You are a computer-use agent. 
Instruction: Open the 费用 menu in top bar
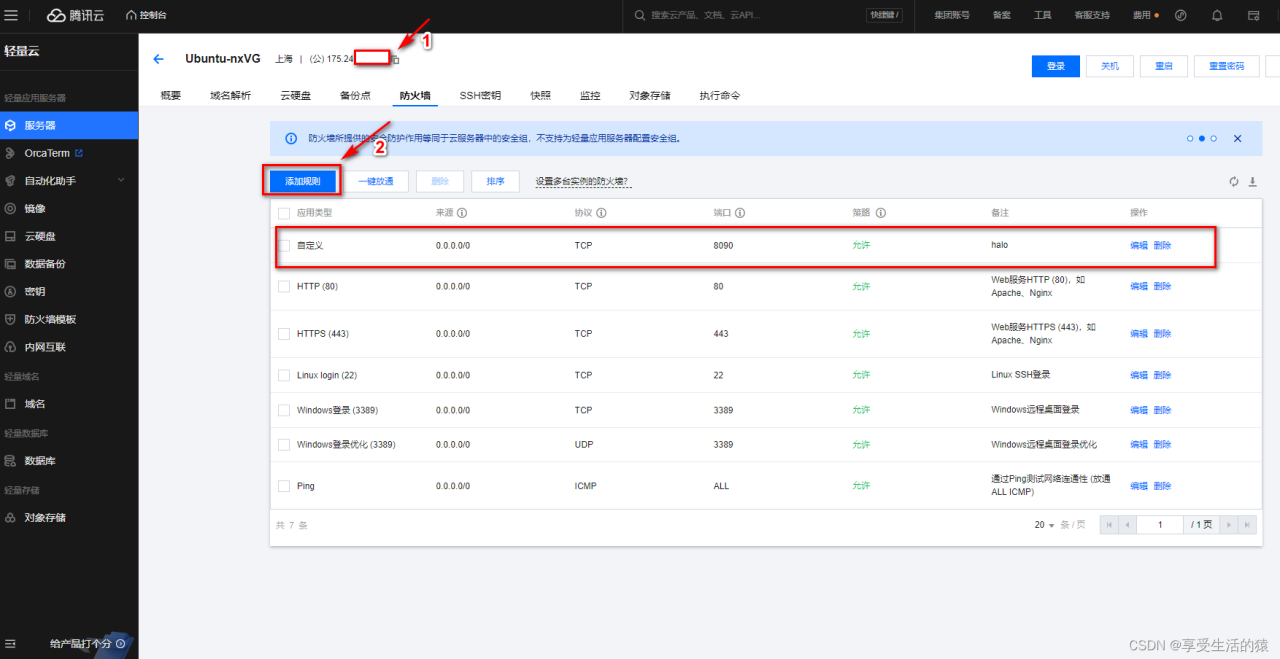(x=1141, y=16)
